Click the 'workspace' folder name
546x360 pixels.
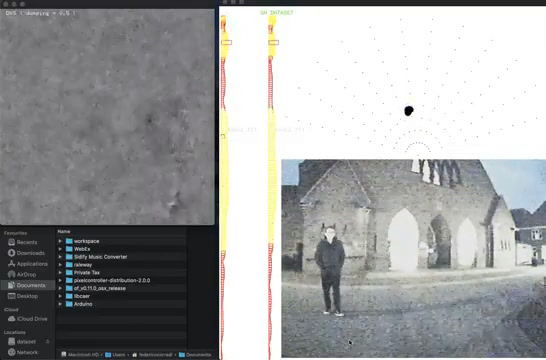(x=86, y=241)
